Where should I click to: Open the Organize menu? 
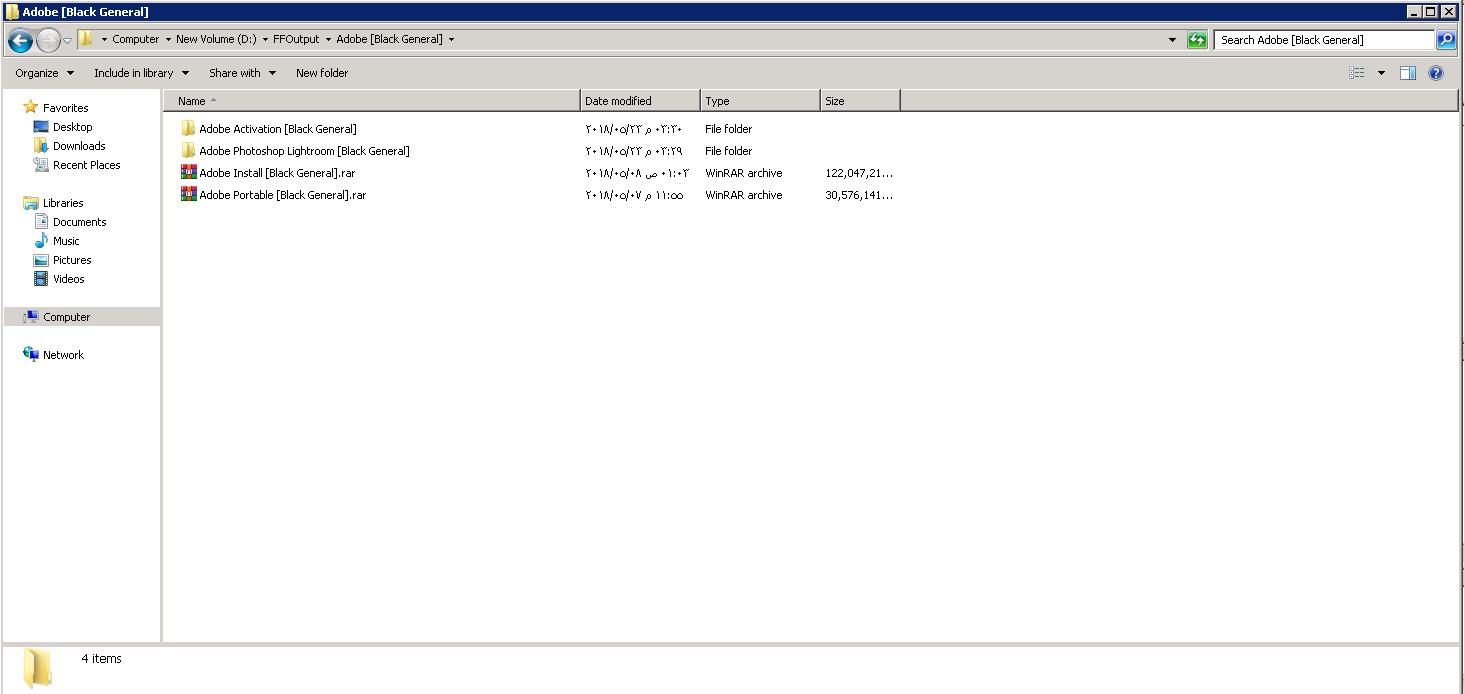point(44,73)
